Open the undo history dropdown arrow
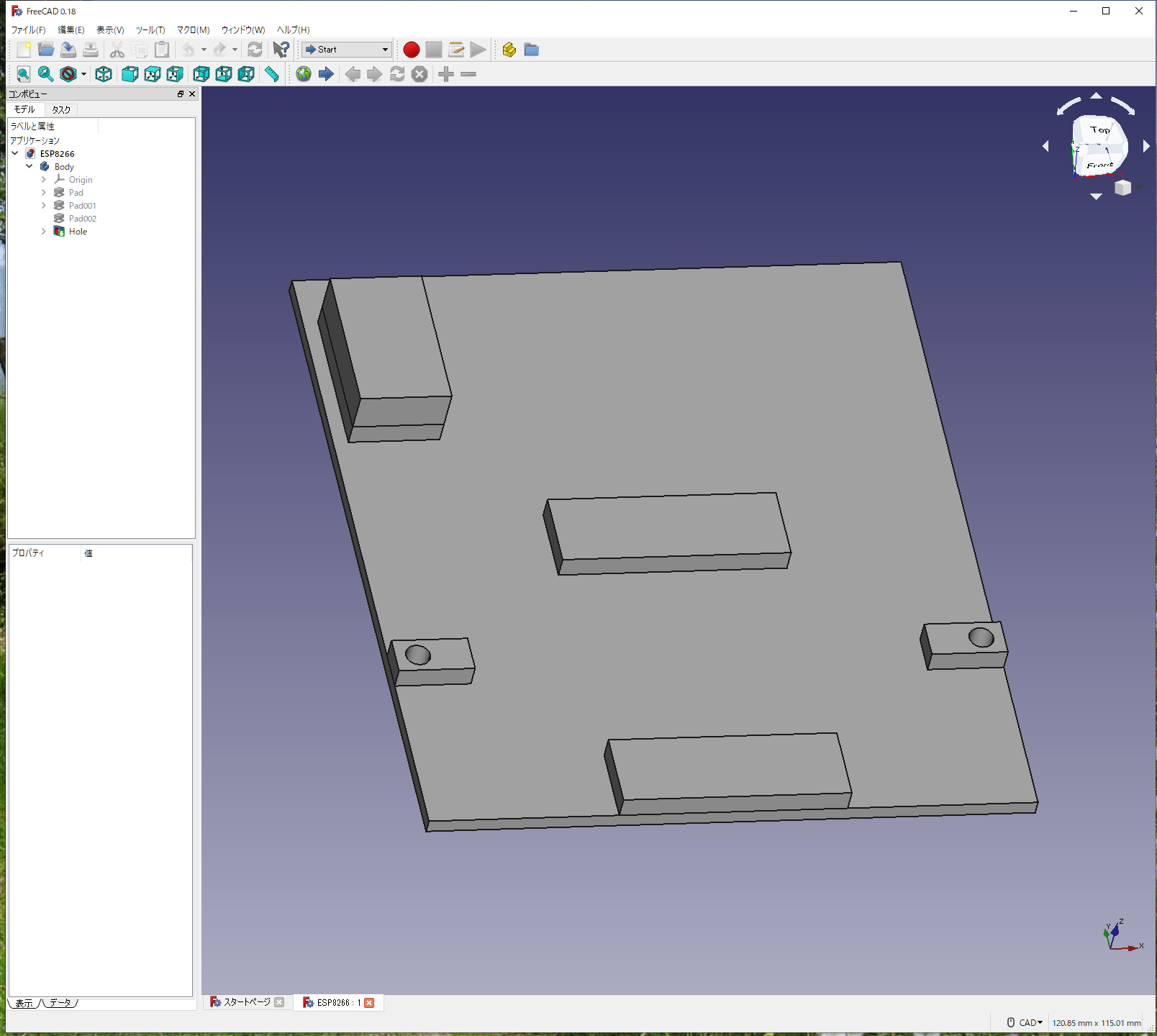 click(204, 50)
